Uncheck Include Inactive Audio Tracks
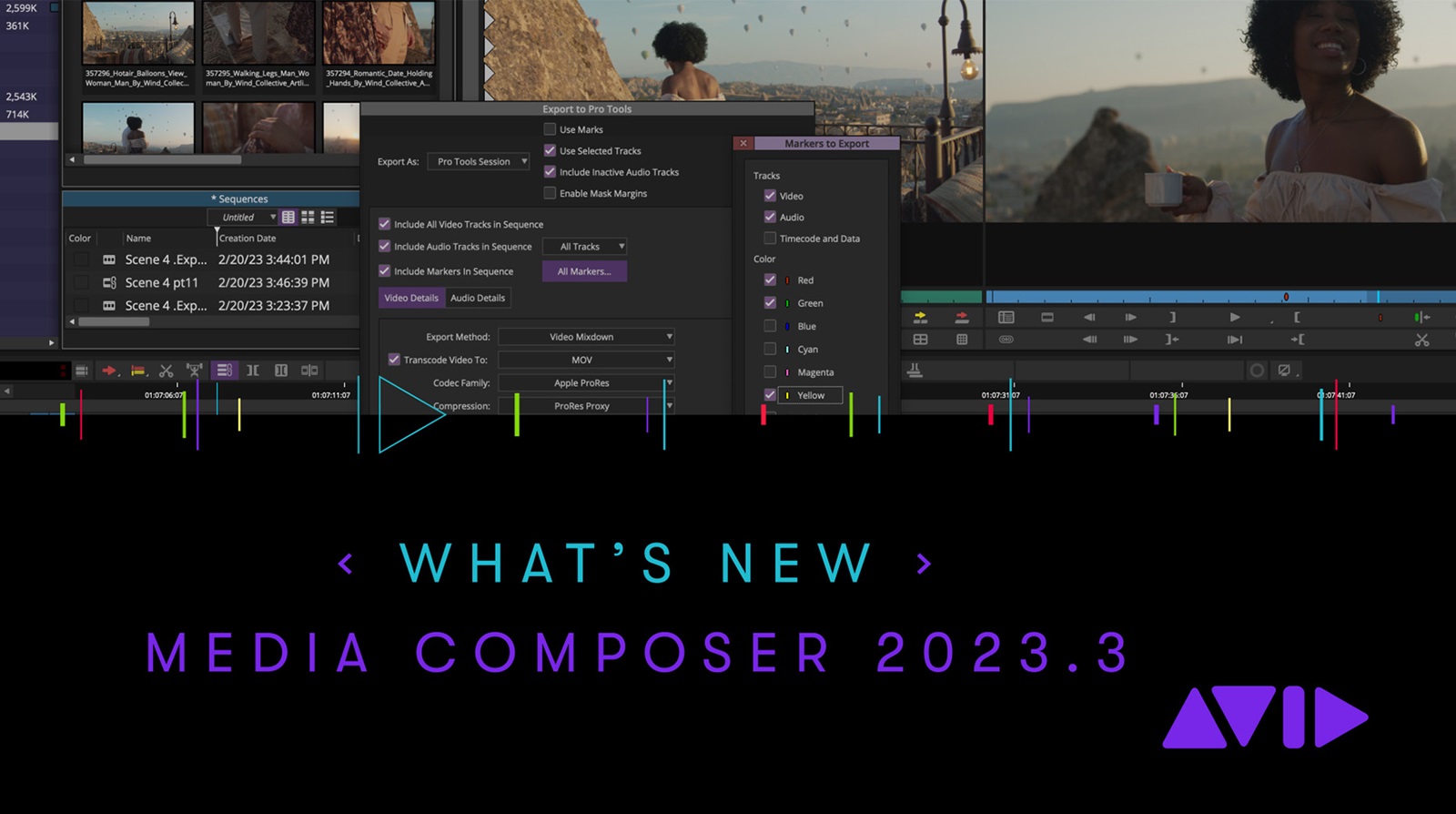1456x814 pixels. pyautogui.click(x=550, y=172)
